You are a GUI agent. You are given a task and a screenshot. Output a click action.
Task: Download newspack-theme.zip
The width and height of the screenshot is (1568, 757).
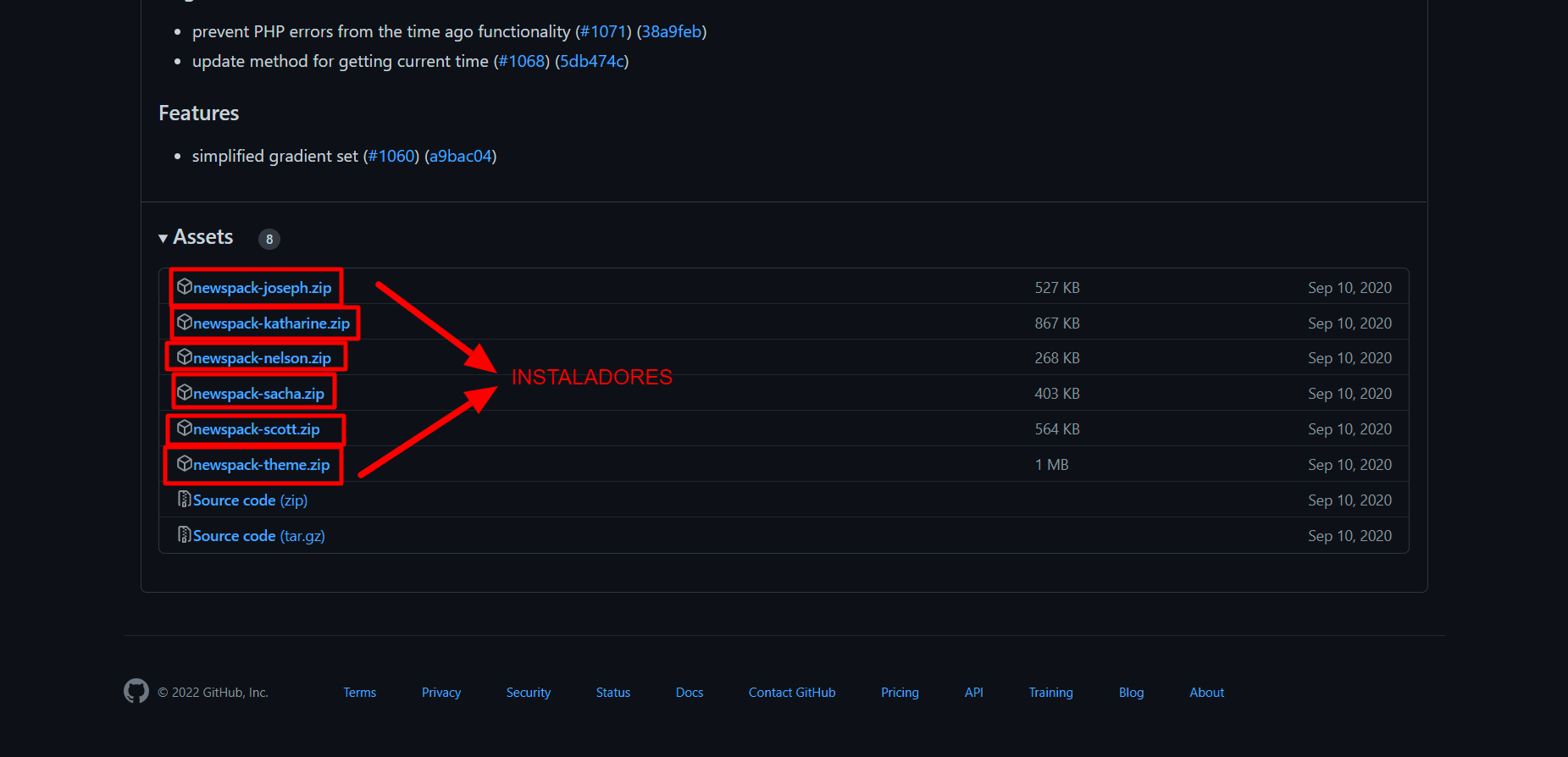point(261,465)
